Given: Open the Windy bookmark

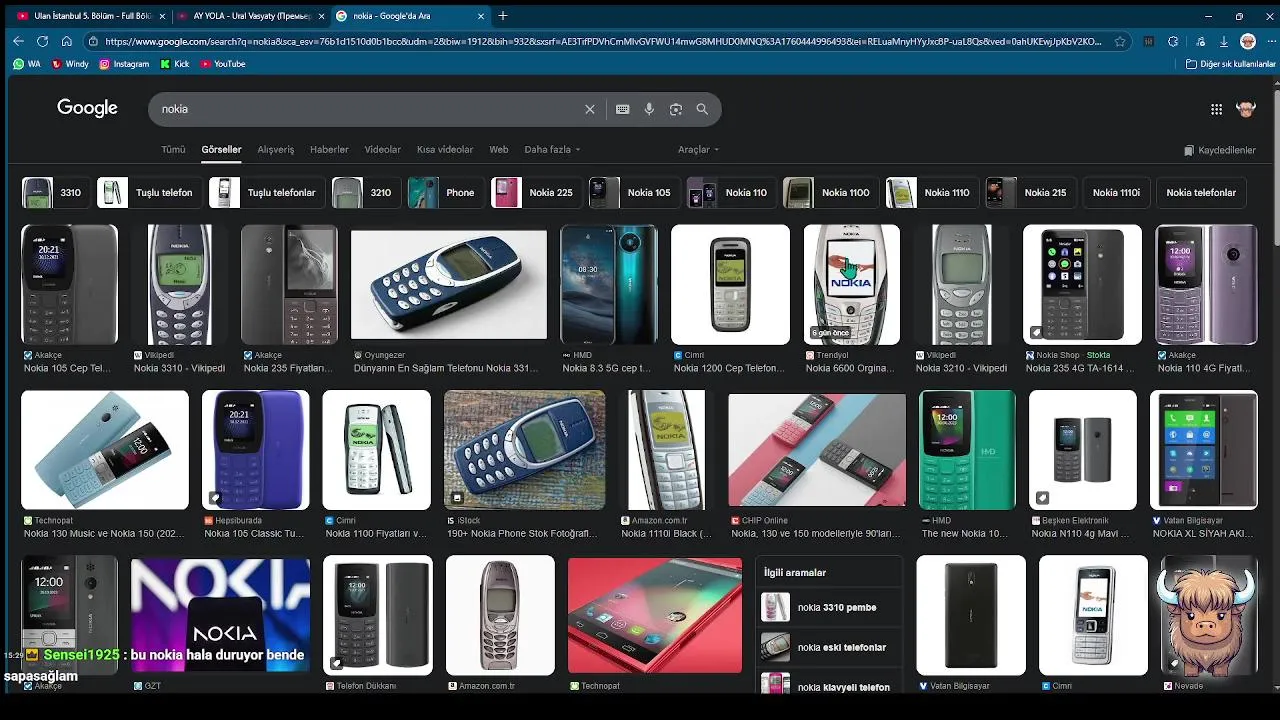Looking at the screenshot, I should click(70, 64).
